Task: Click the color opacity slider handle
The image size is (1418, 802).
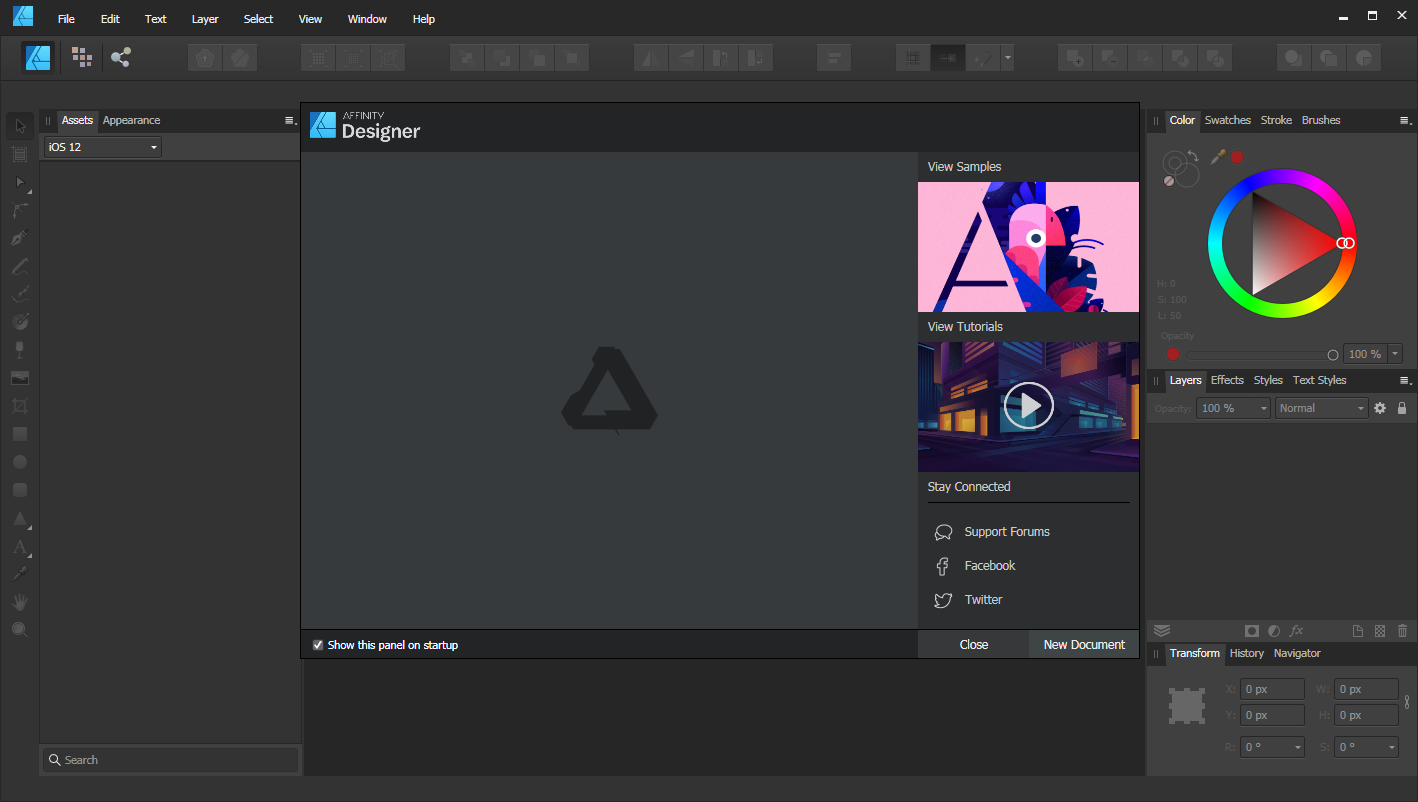Action: [x=1332, y=354]
